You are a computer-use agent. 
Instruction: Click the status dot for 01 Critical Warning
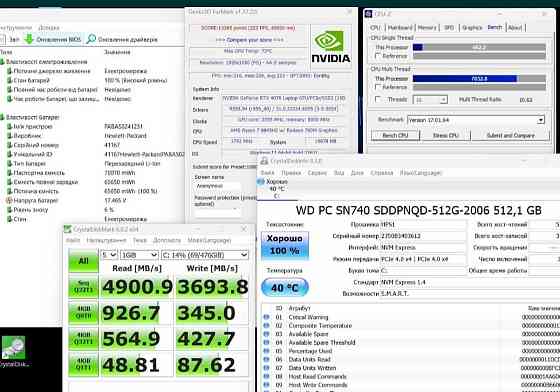[x=266, y=317]
